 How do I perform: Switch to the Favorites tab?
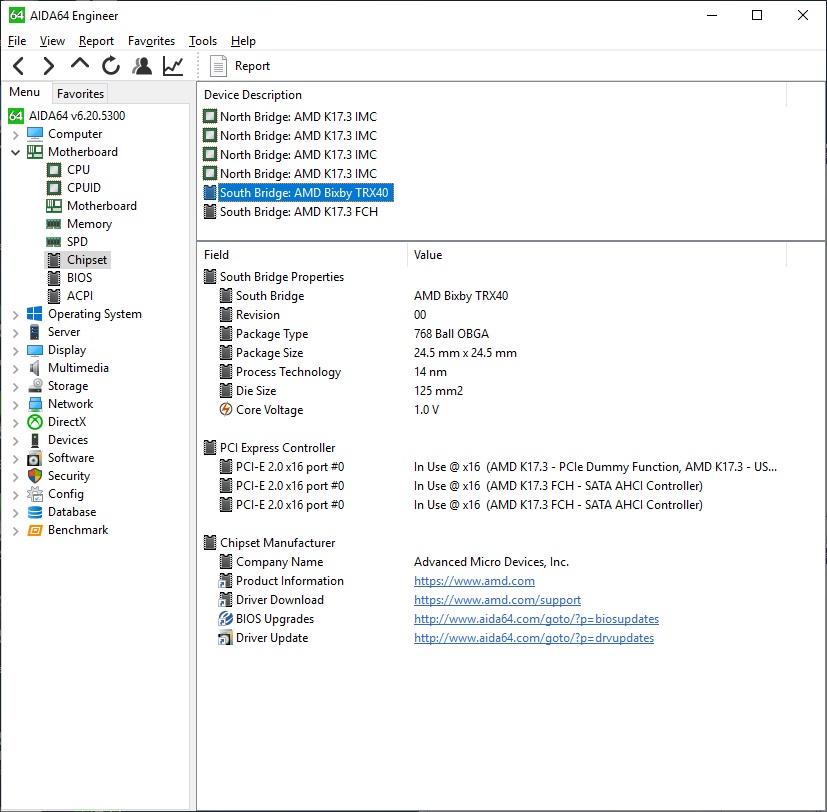(80, 94)
